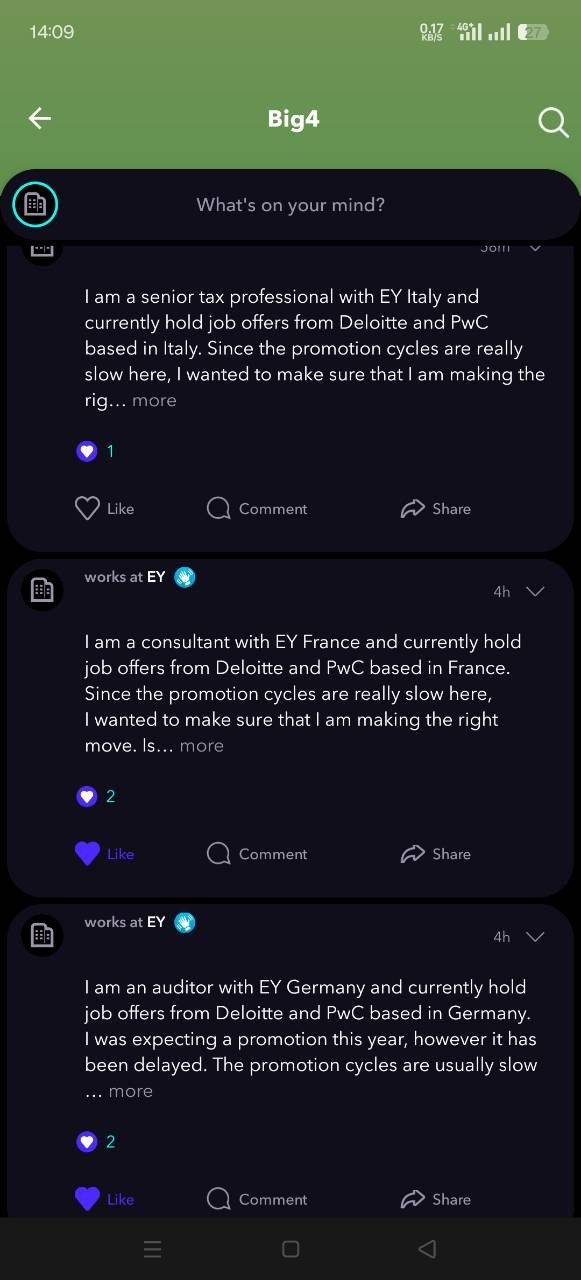Share the EY France post
This screenshot has height=1280, width=581.
436,853
